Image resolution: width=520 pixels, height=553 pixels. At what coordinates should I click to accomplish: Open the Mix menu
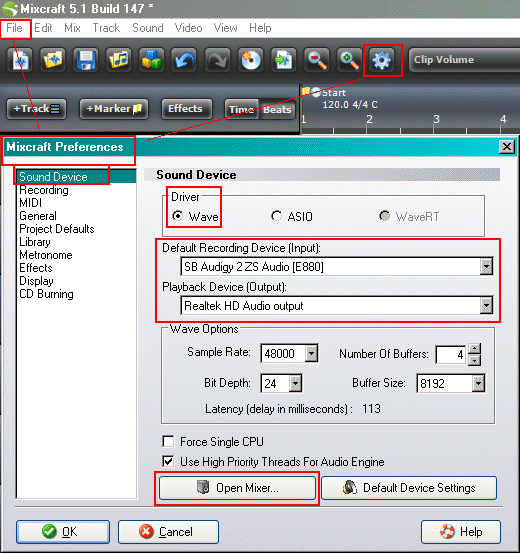coord(72,28)
